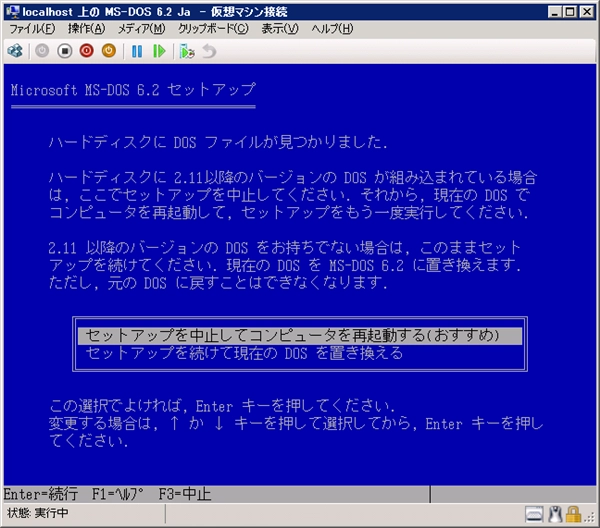This screenshot has width=600, height=528.
Task: Open the メディア(M) menu
Action: 141,29
